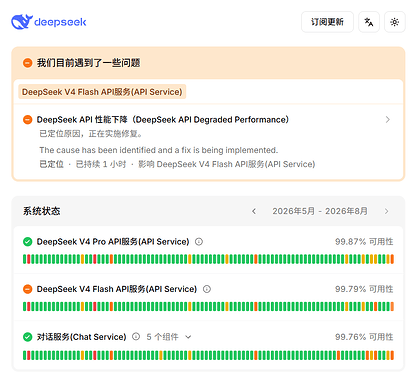The height and width of the screenshot is (375, 411).
Task: Open info tooltip icon for V4 Flash API服务
Action: [x=207, y=289]
